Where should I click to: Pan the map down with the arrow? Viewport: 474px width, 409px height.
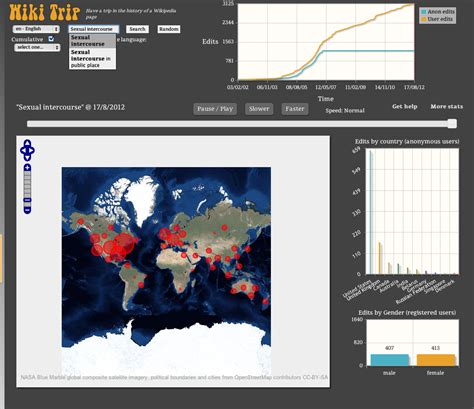(x=27, y=158)
